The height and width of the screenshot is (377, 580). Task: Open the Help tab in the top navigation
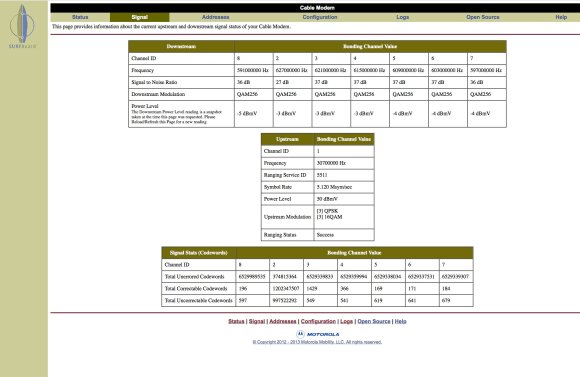point(561,17)
